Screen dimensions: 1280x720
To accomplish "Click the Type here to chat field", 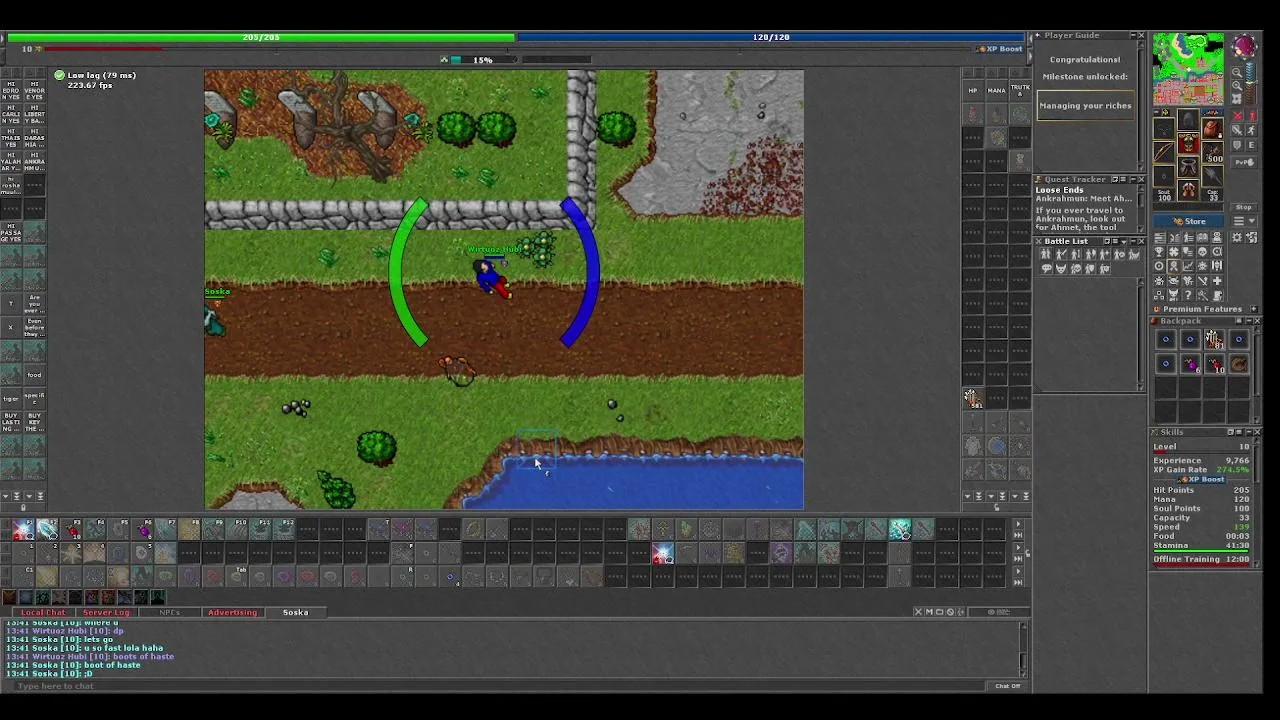I will coord(500,686).
